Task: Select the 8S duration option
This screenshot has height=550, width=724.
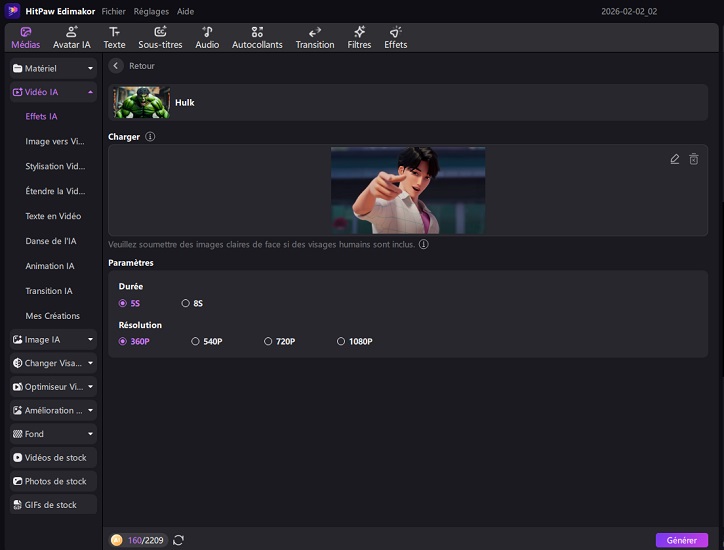Action: pos(186,303)
